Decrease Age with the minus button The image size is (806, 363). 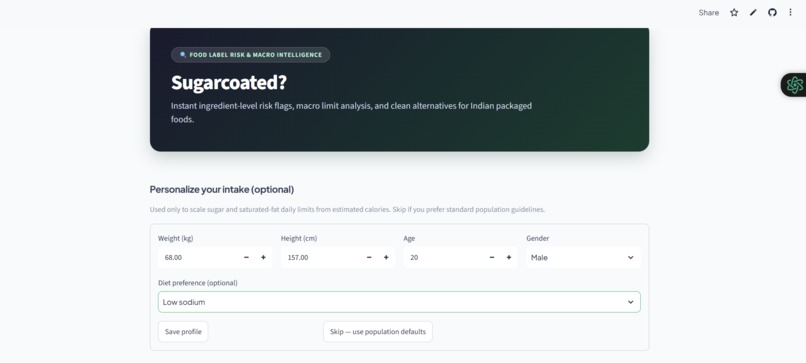click(x=491, y=257)
